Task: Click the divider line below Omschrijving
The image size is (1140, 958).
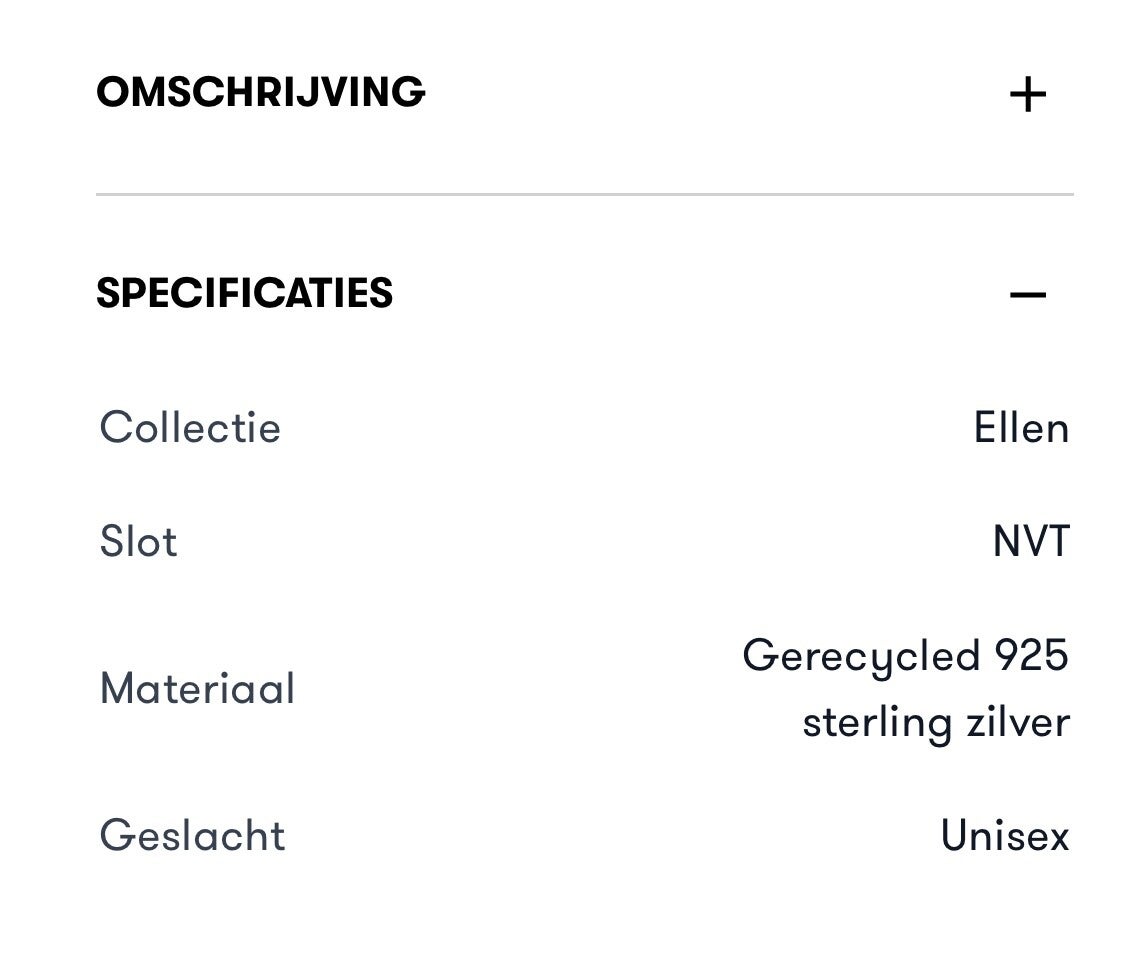Action: tap(585, 194)
